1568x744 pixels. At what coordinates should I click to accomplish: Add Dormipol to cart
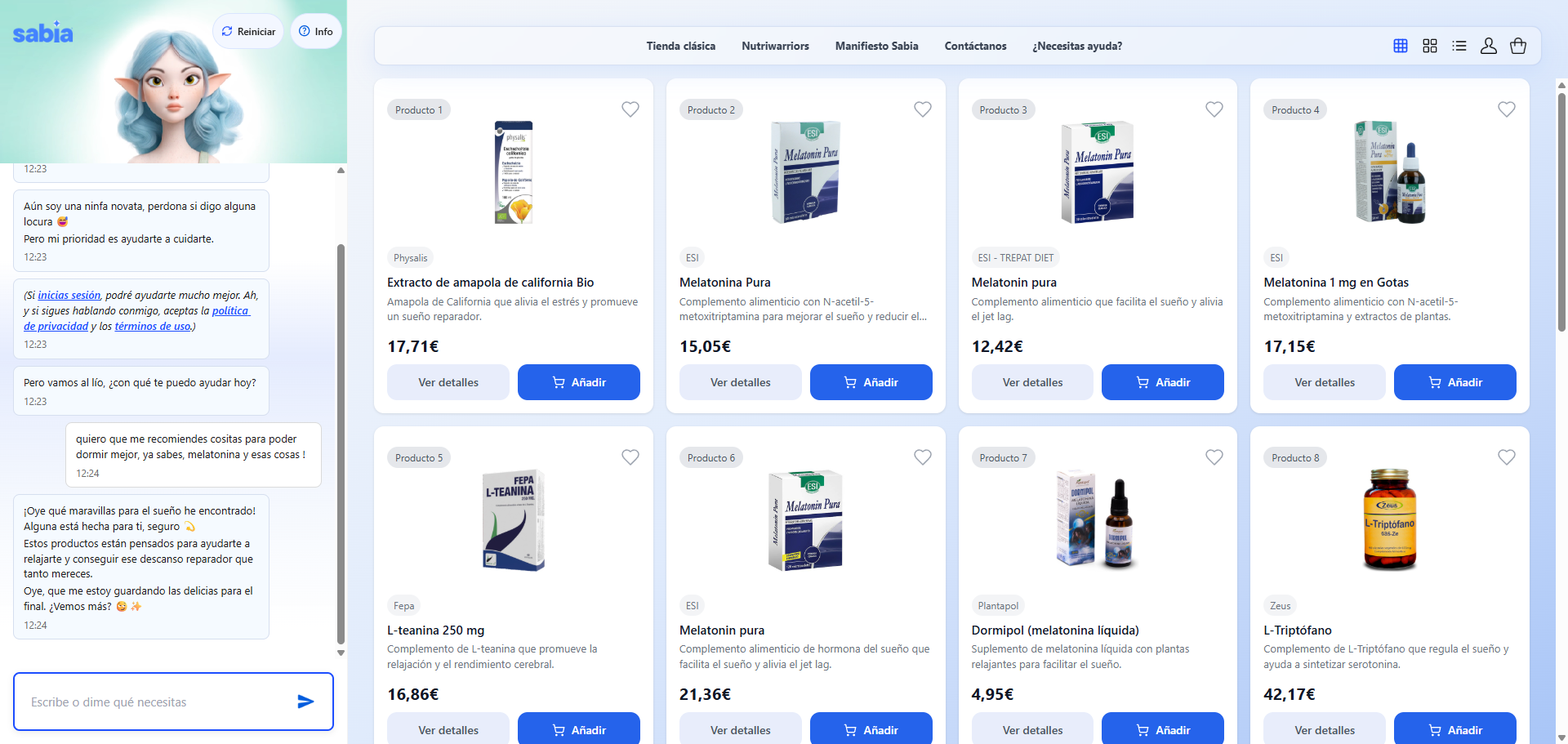[x=1163, y=729]
